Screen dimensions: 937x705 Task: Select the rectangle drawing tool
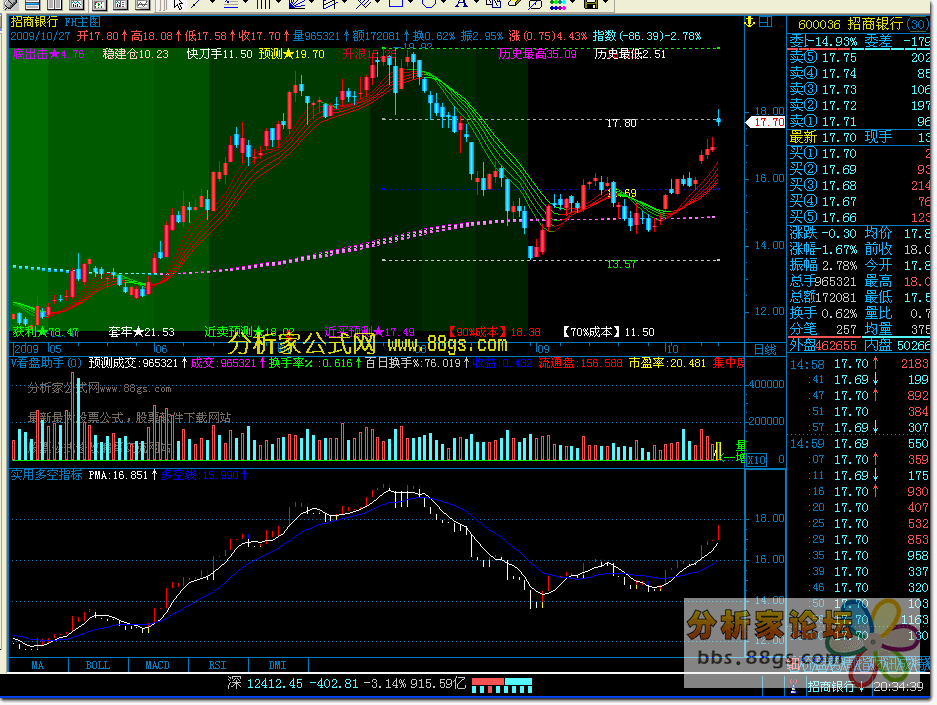click(x=396, y=4)
